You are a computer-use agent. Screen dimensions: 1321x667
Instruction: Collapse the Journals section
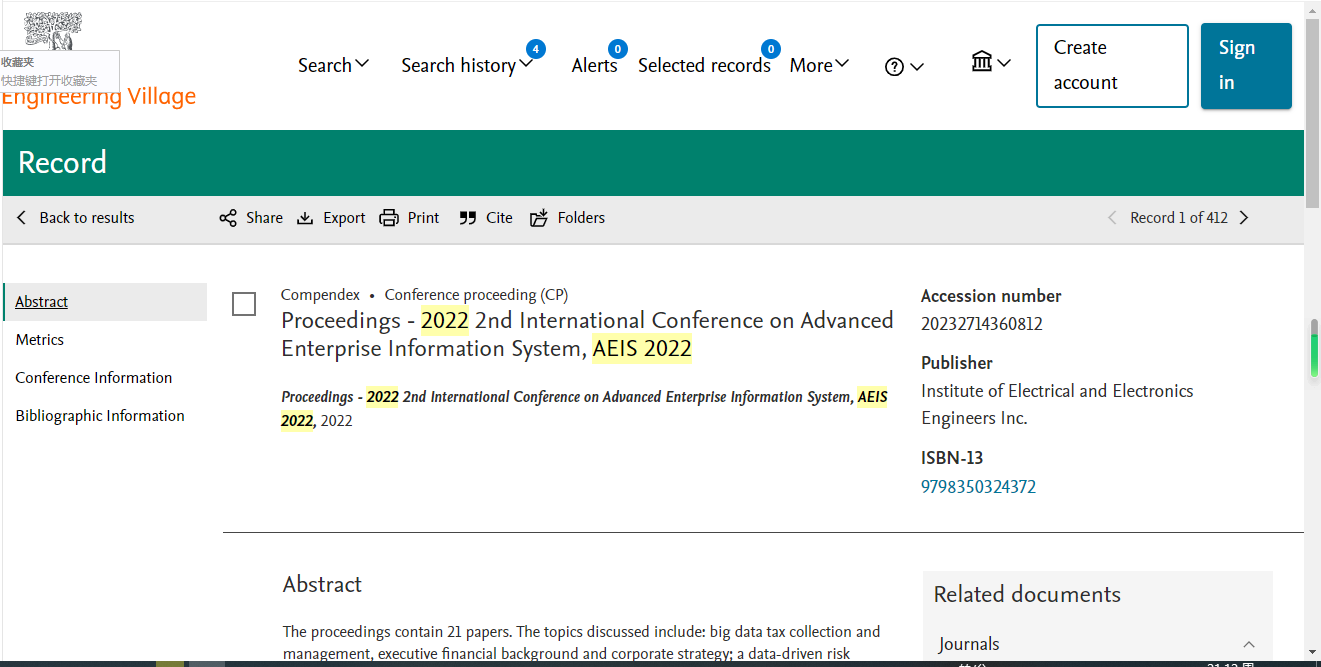tap(1249, 645)
